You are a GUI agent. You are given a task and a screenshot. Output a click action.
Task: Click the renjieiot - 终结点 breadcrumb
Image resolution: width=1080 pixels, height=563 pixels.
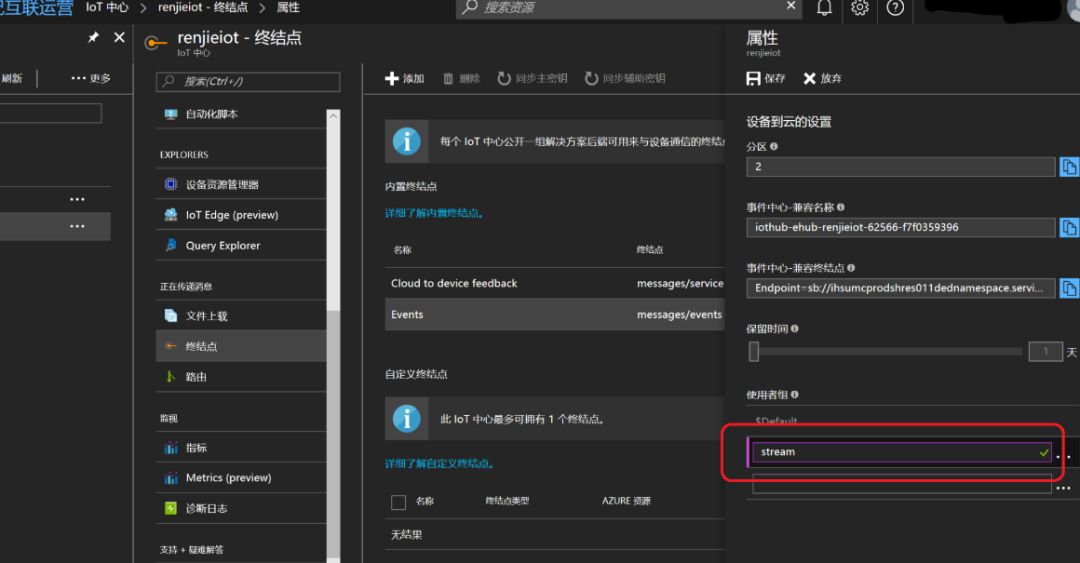pos(202,8)
